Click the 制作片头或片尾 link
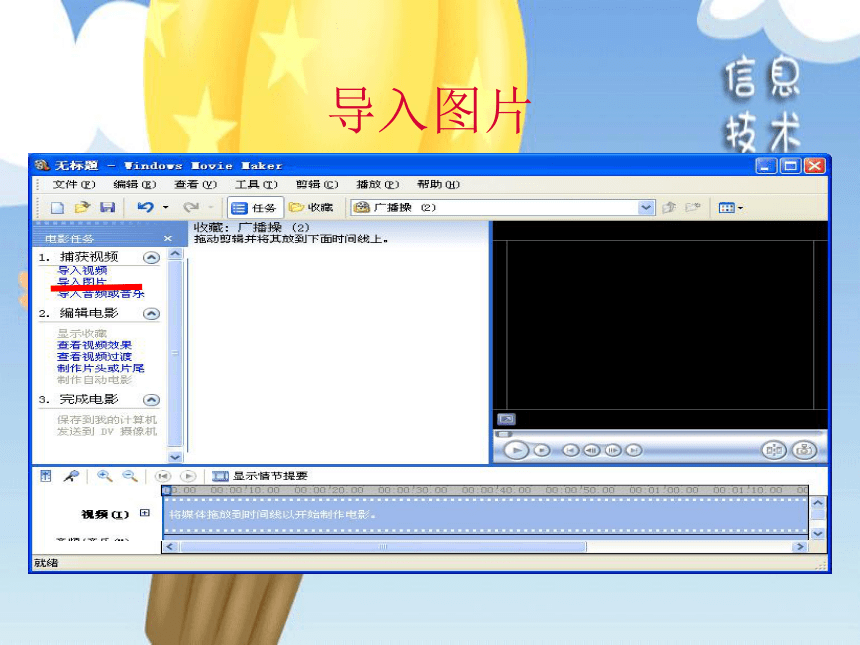The width and height of the screenshot is (860, 645). [101, 368]
